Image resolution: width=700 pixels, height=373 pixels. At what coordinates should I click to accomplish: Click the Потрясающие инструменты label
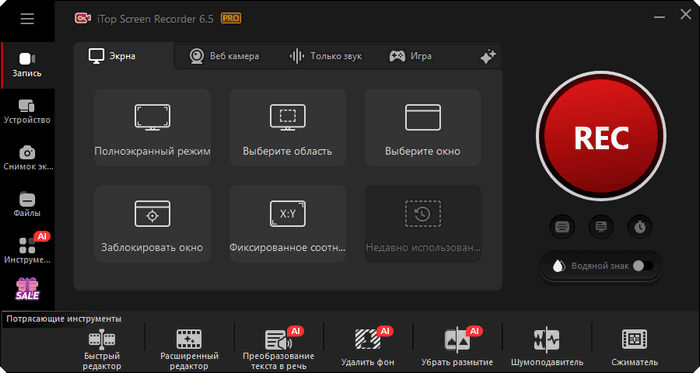(x=64, y=319)
